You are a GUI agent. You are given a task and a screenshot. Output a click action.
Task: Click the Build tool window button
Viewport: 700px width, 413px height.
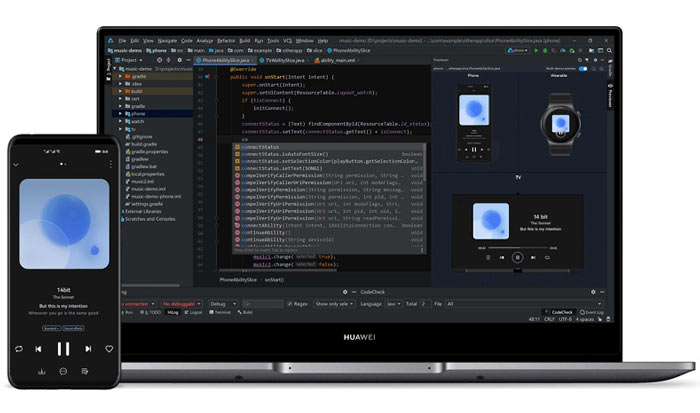245,313
